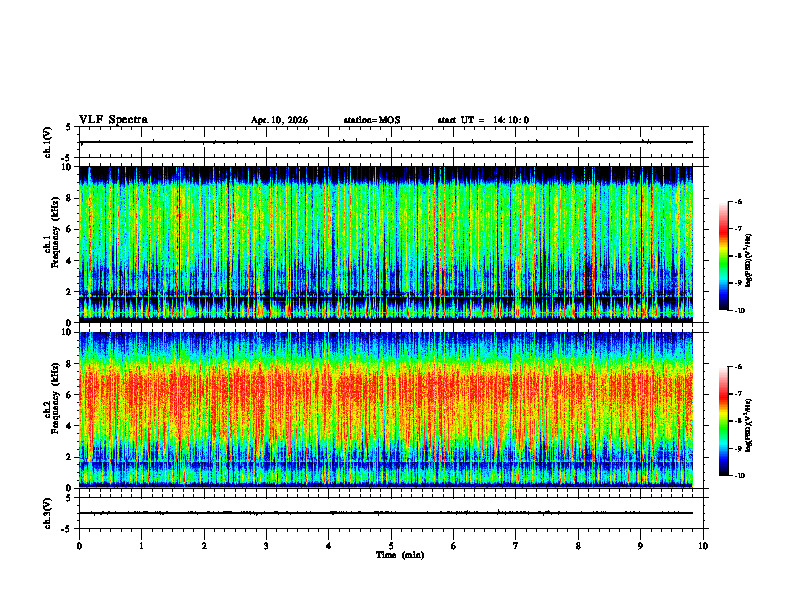Click the ch.1 colorbar unit label log(PSD)
Viewport: 792px width, 612px height.
[748, 261]
